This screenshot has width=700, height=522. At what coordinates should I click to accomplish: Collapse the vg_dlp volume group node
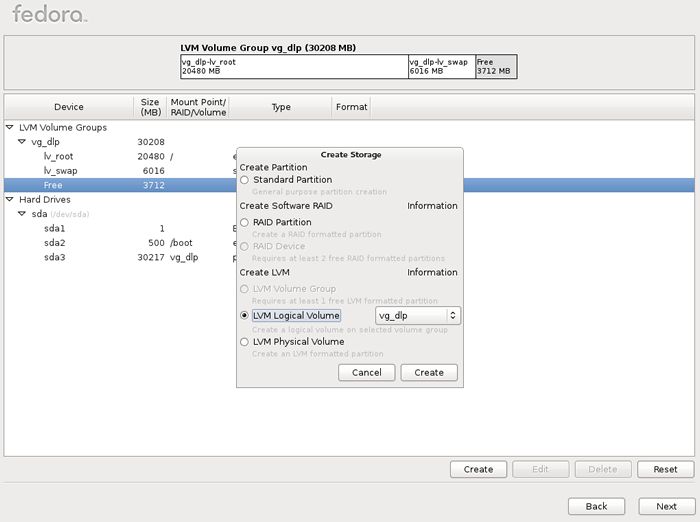(22, 142)
